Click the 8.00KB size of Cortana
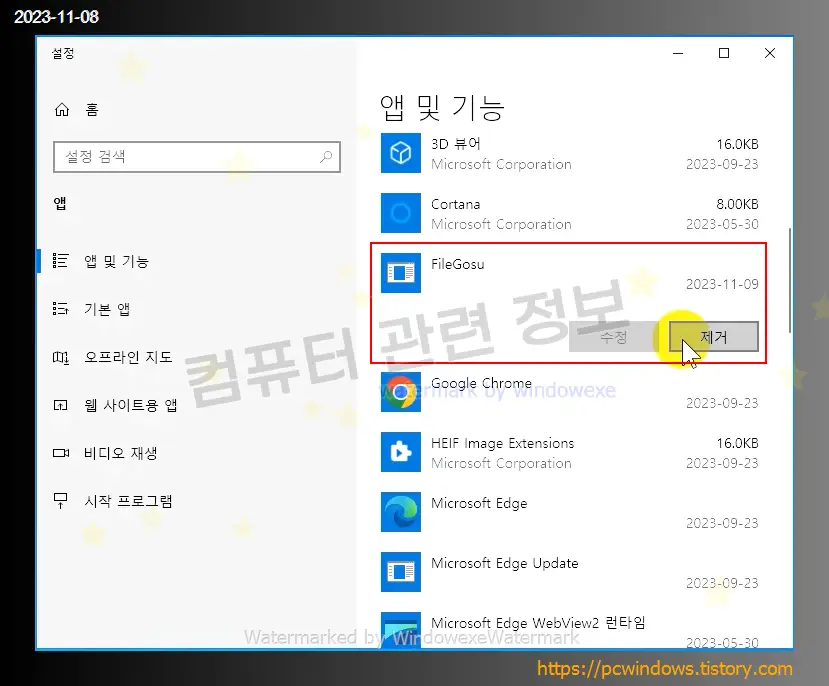The height and width of the screenshot is (686, 829). pos(738,204)
